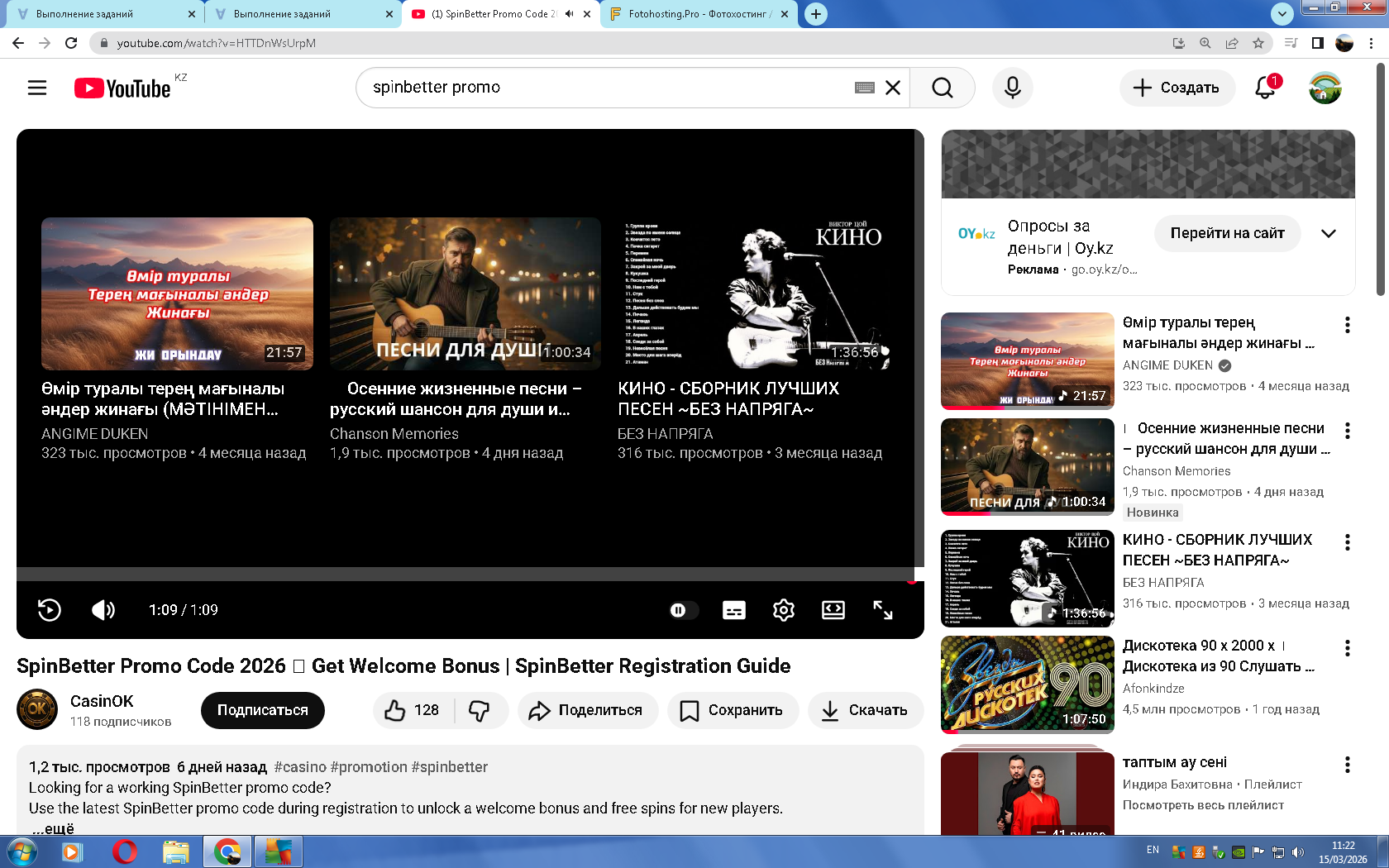Download the video with Скачать
The height and width of the screenshot is (868, 1389).
(x=866, y=710)
